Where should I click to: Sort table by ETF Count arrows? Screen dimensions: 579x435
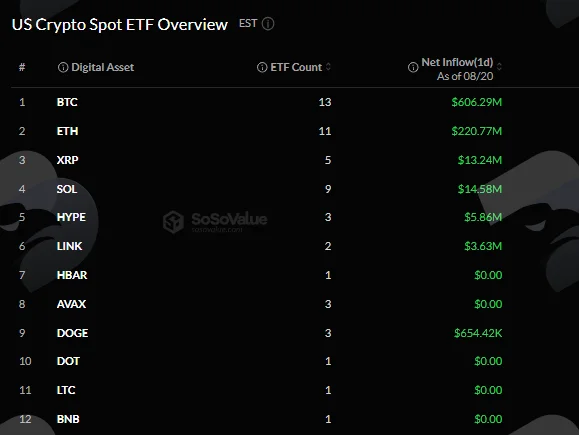pyautogui.click(x=328, y=67)
